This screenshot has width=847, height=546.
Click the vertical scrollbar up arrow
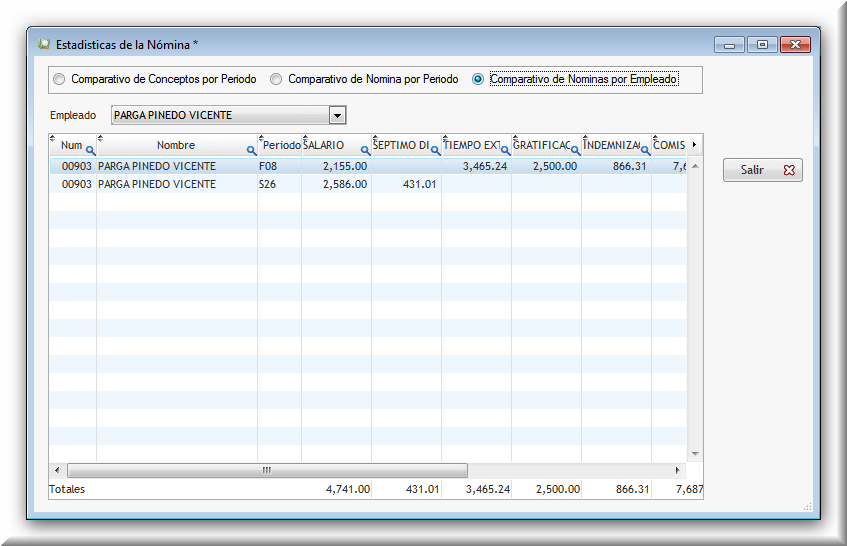(x=695, y=166)
